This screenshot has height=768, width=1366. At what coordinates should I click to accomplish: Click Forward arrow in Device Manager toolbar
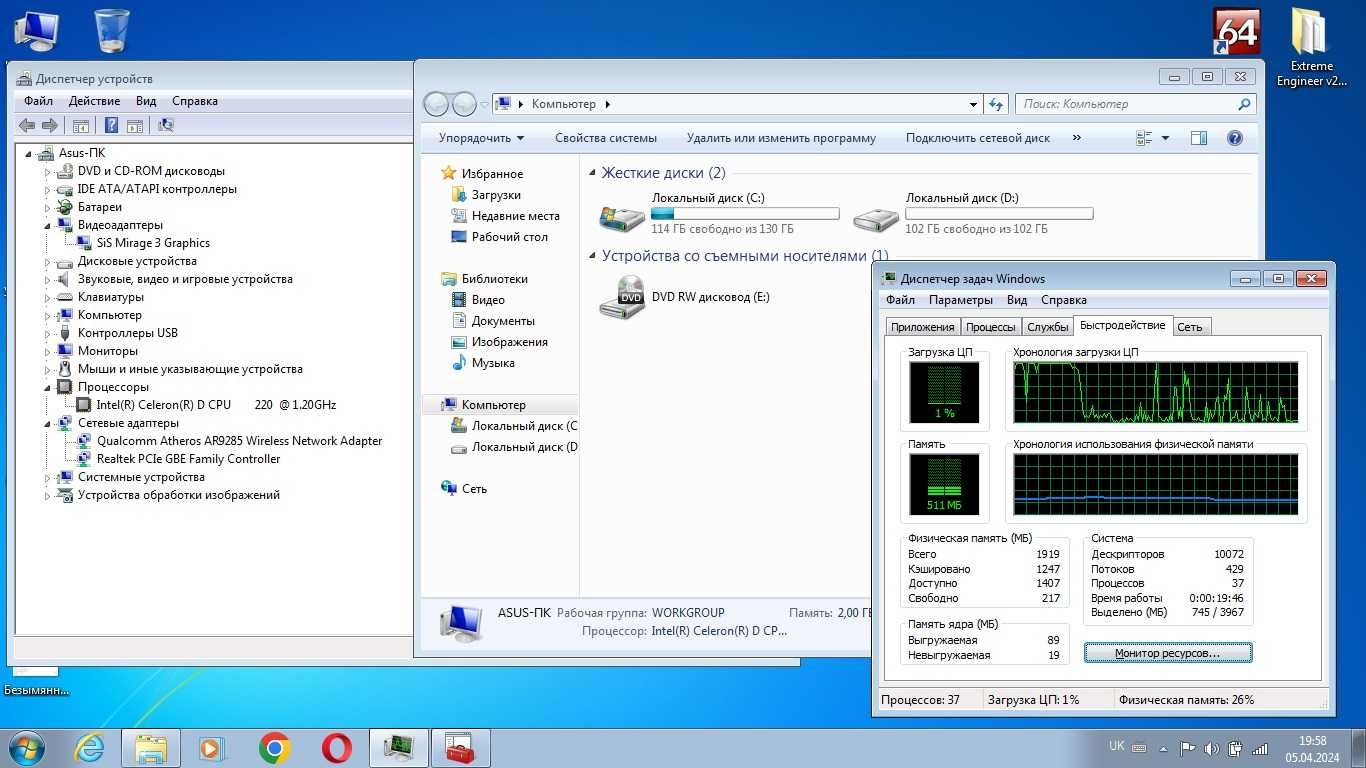(x=49, y=125)
